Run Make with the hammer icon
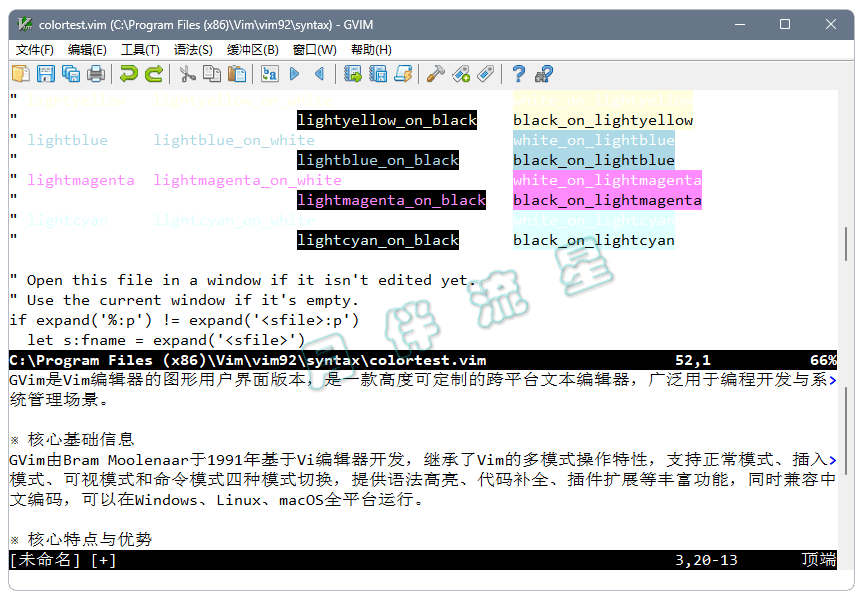866x599 pixels. click(436, 73)
